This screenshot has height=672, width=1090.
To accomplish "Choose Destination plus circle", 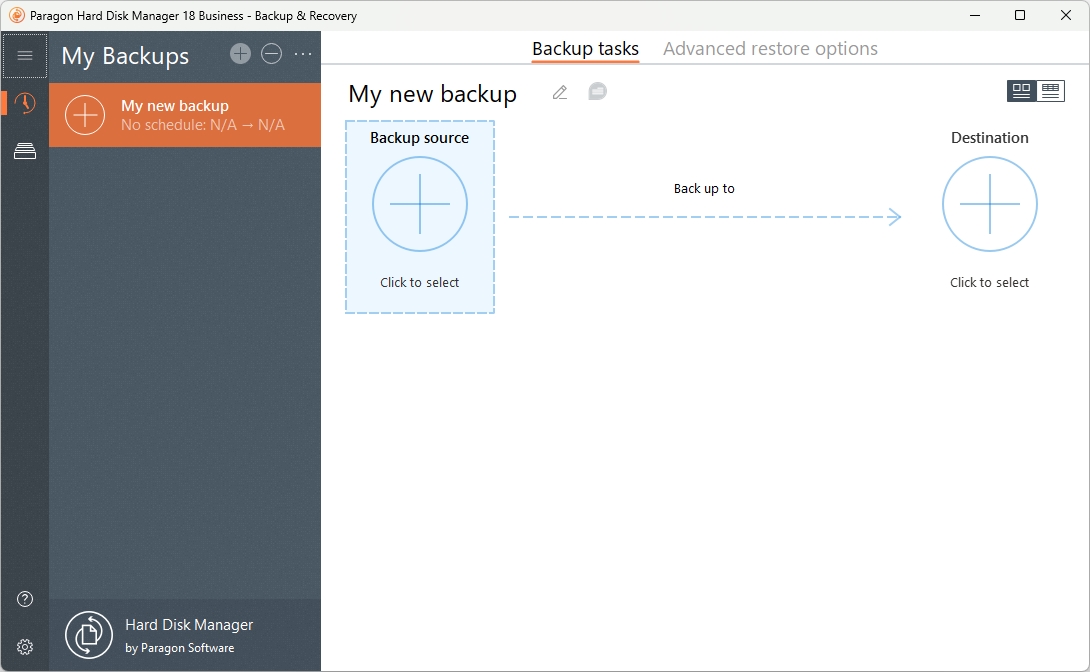I will 990,204.
